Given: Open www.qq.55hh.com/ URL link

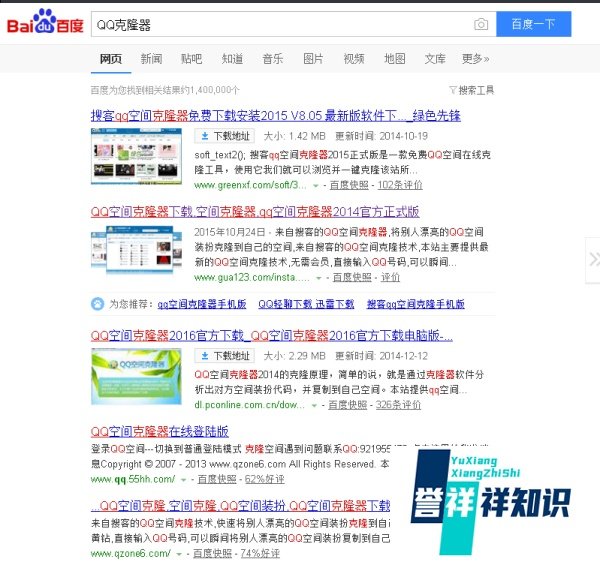Looking at the screenshot, I should coord(133,479).
